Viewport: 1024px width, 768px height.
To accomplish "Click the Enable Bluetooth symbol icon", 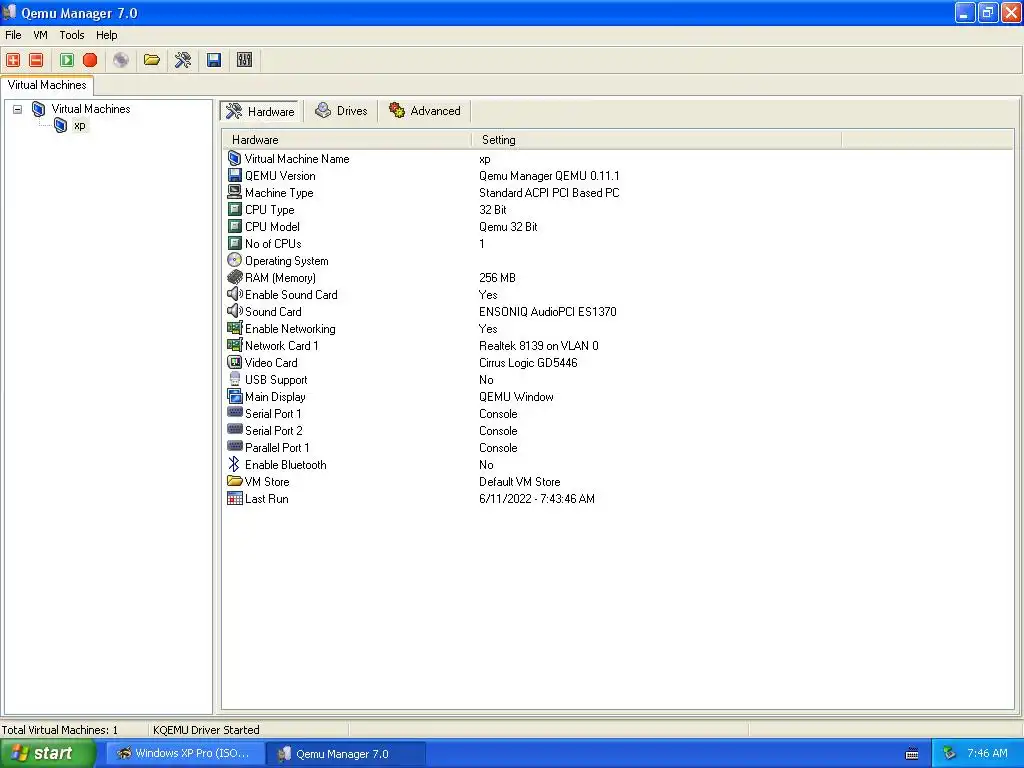I will (x=234, y=464).
